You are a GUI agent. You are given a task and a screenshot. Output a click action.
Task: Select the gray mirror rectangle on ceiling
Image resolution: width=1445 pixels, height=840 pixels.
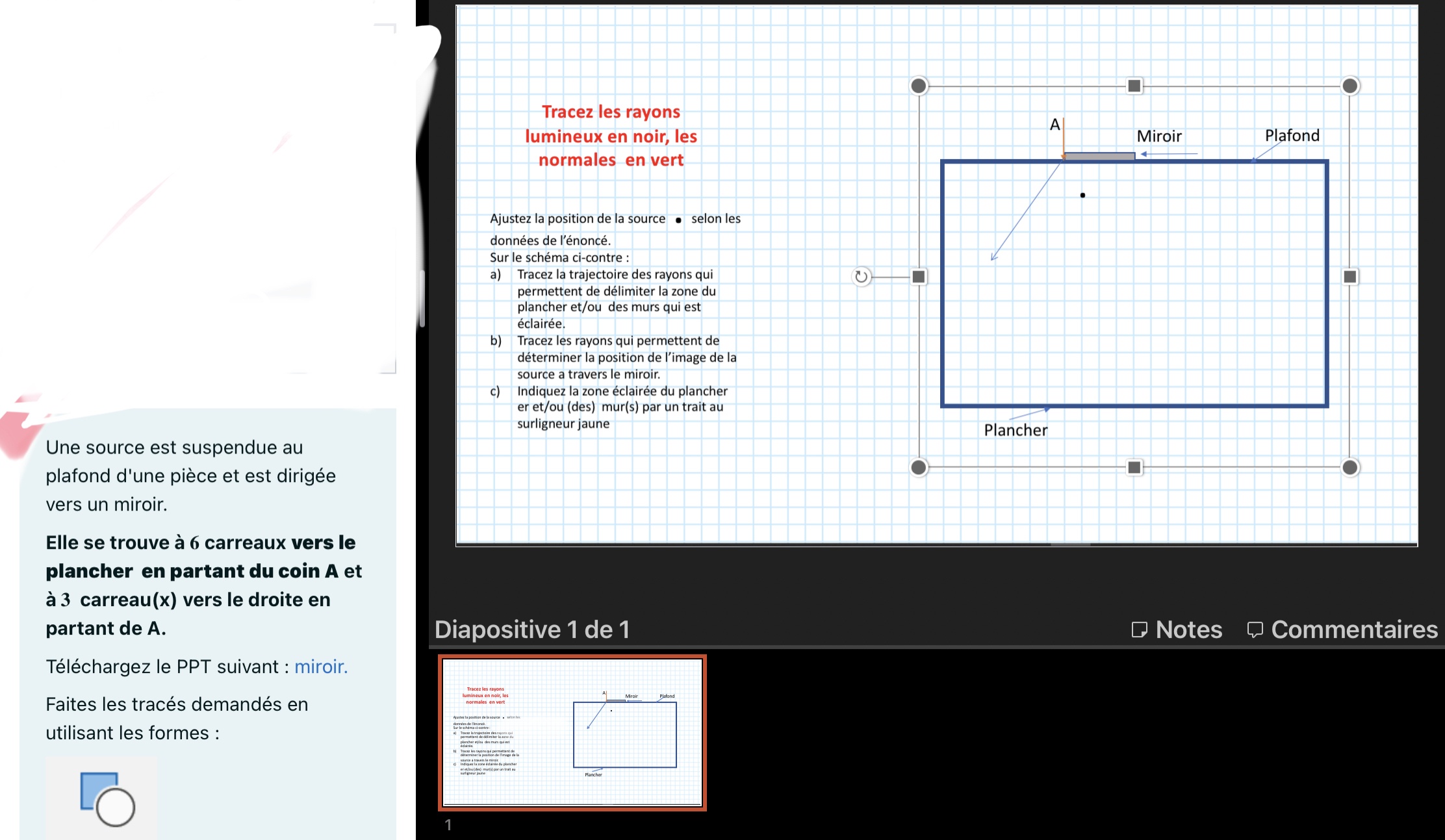click(x=1099, y=156)
